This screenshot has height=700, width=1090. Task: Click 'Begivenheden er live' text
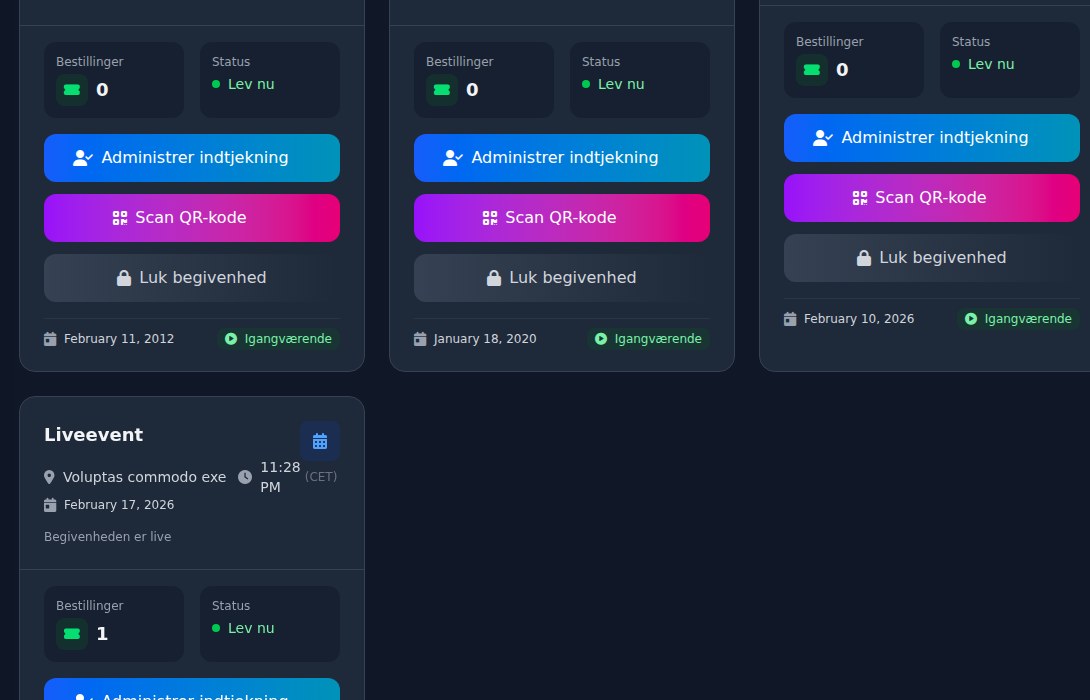point(107,537)
